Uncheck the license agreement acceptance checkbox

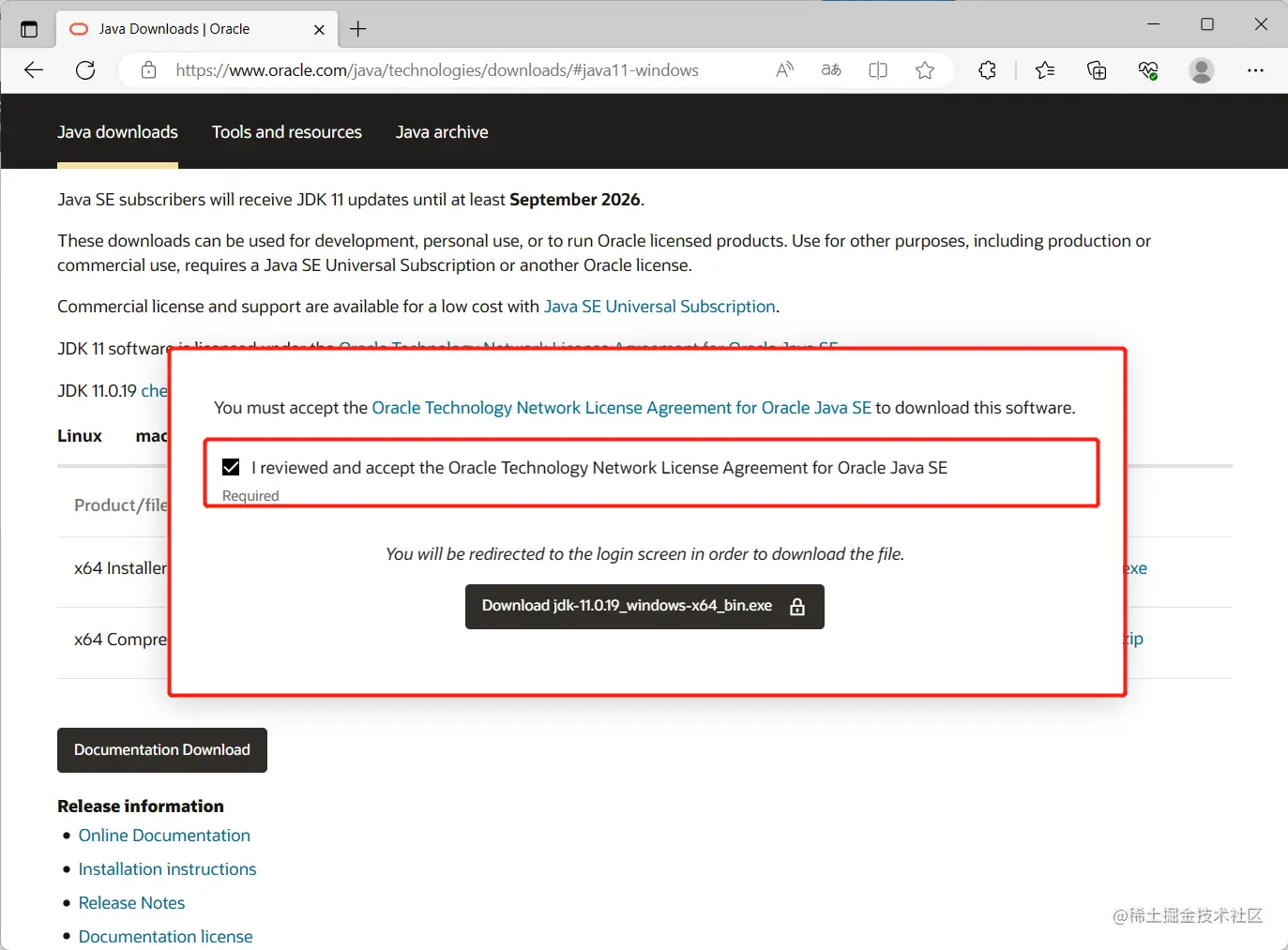231,467
